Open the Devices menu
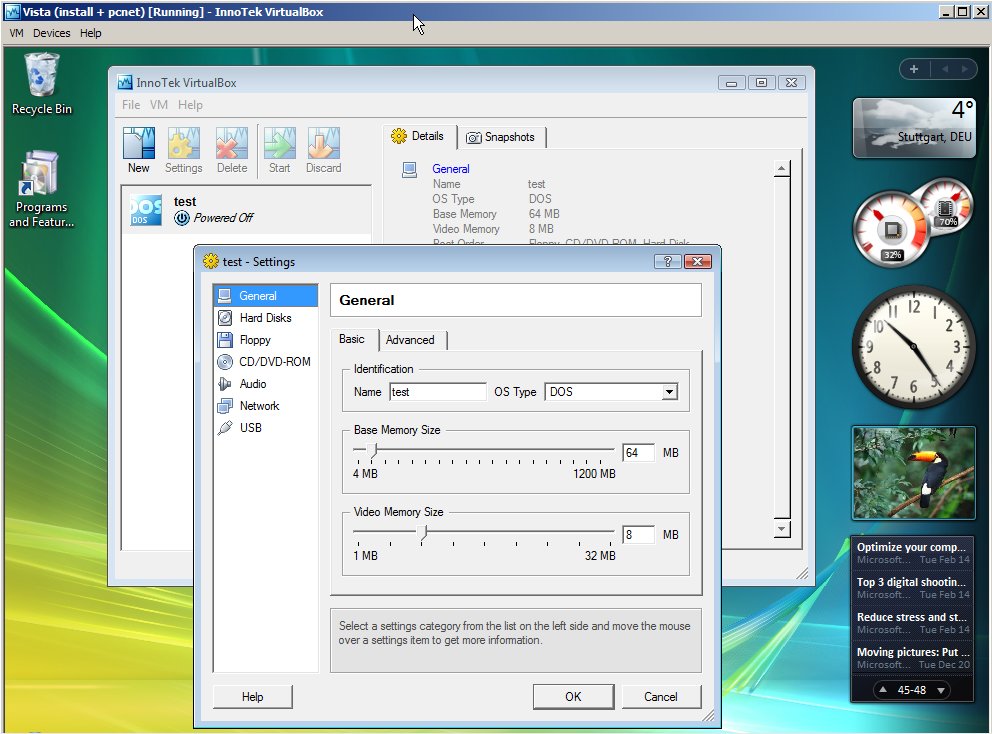 [52, 33]
